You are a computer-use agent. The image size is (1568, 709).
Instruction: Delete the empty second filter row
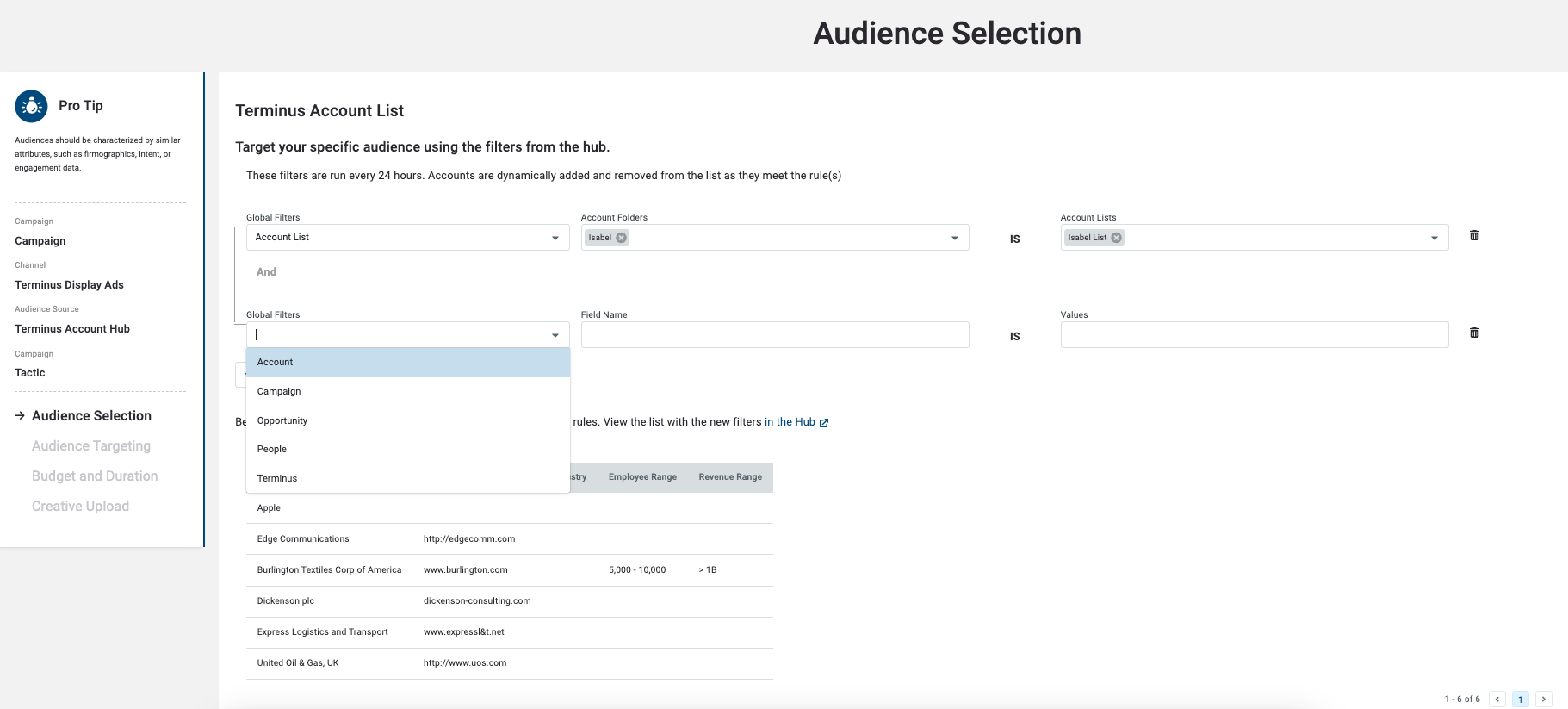[1474, 333]
